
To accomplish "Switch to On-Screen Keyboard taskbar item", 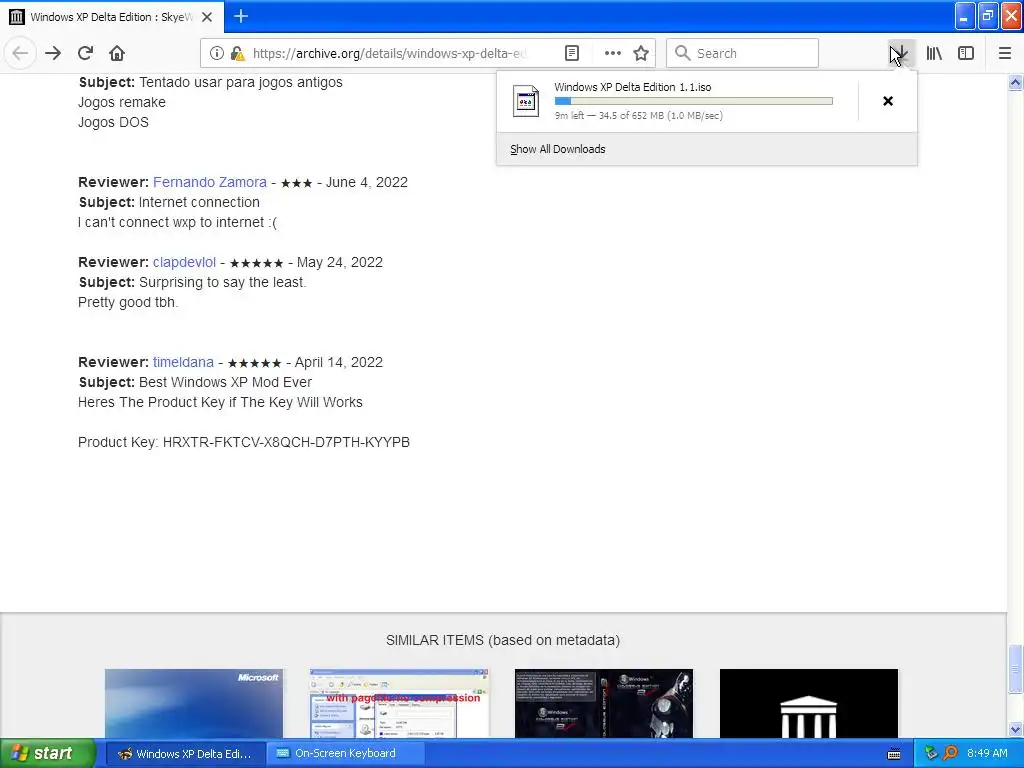I will tap(345, 753).
